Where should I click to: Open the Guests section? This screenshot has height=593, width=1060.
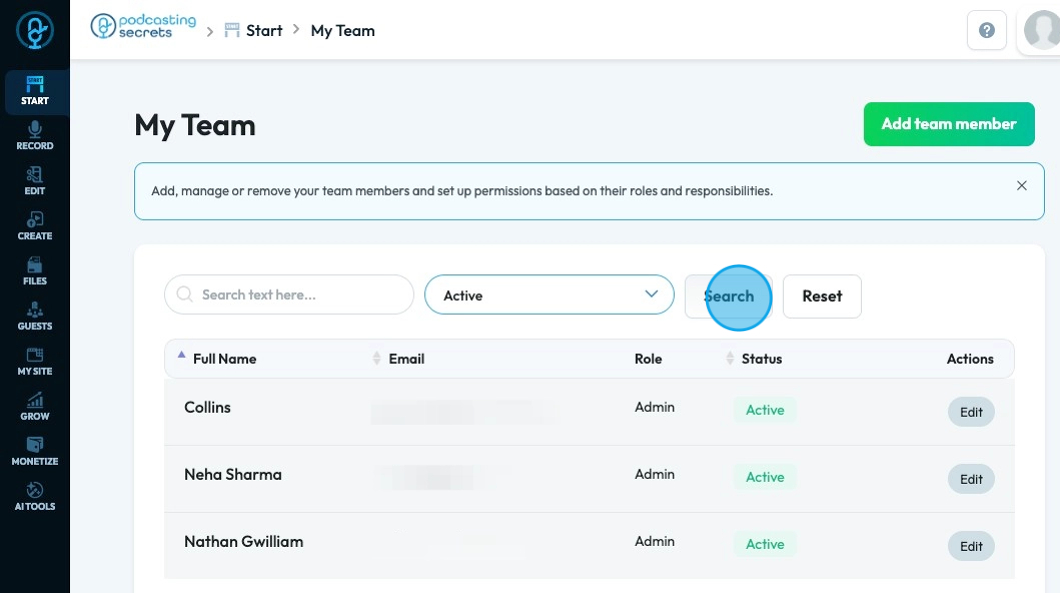point(35,316)
